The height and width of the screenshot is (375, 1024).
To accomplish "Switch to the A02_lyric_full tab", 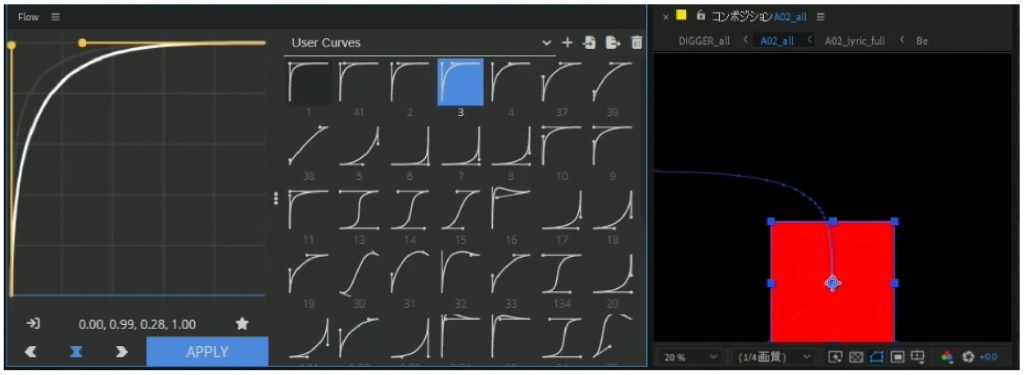I will click(855, 41).
